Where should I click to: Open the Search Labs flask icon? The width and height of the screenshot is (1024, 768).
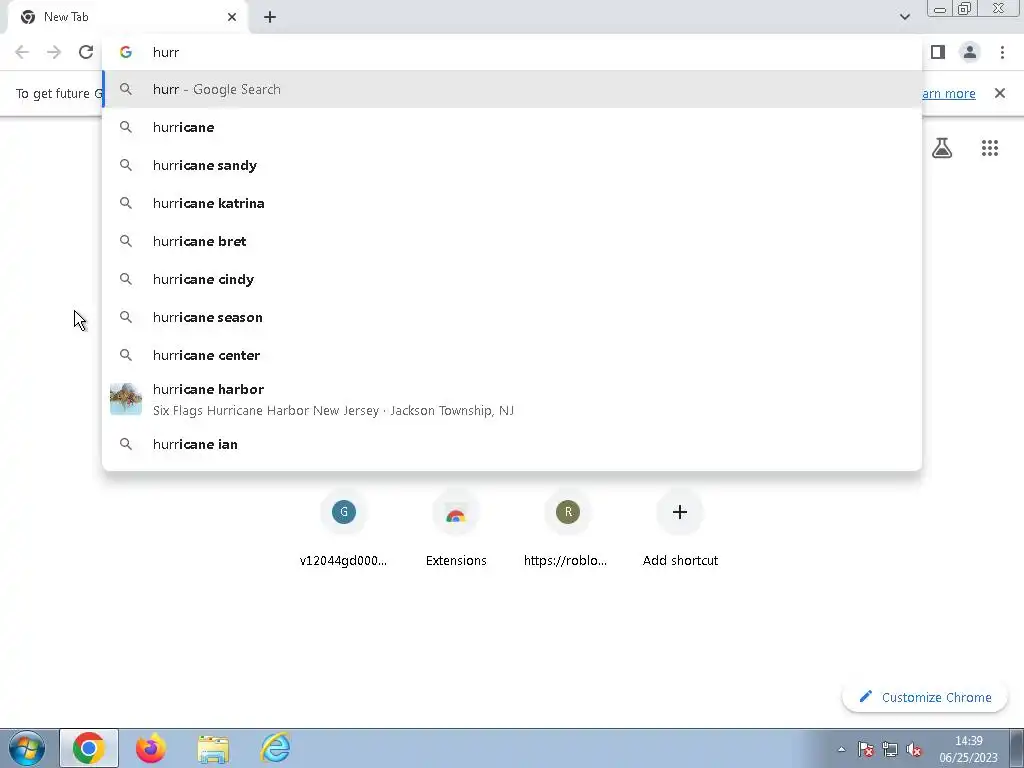click(942, 148)
